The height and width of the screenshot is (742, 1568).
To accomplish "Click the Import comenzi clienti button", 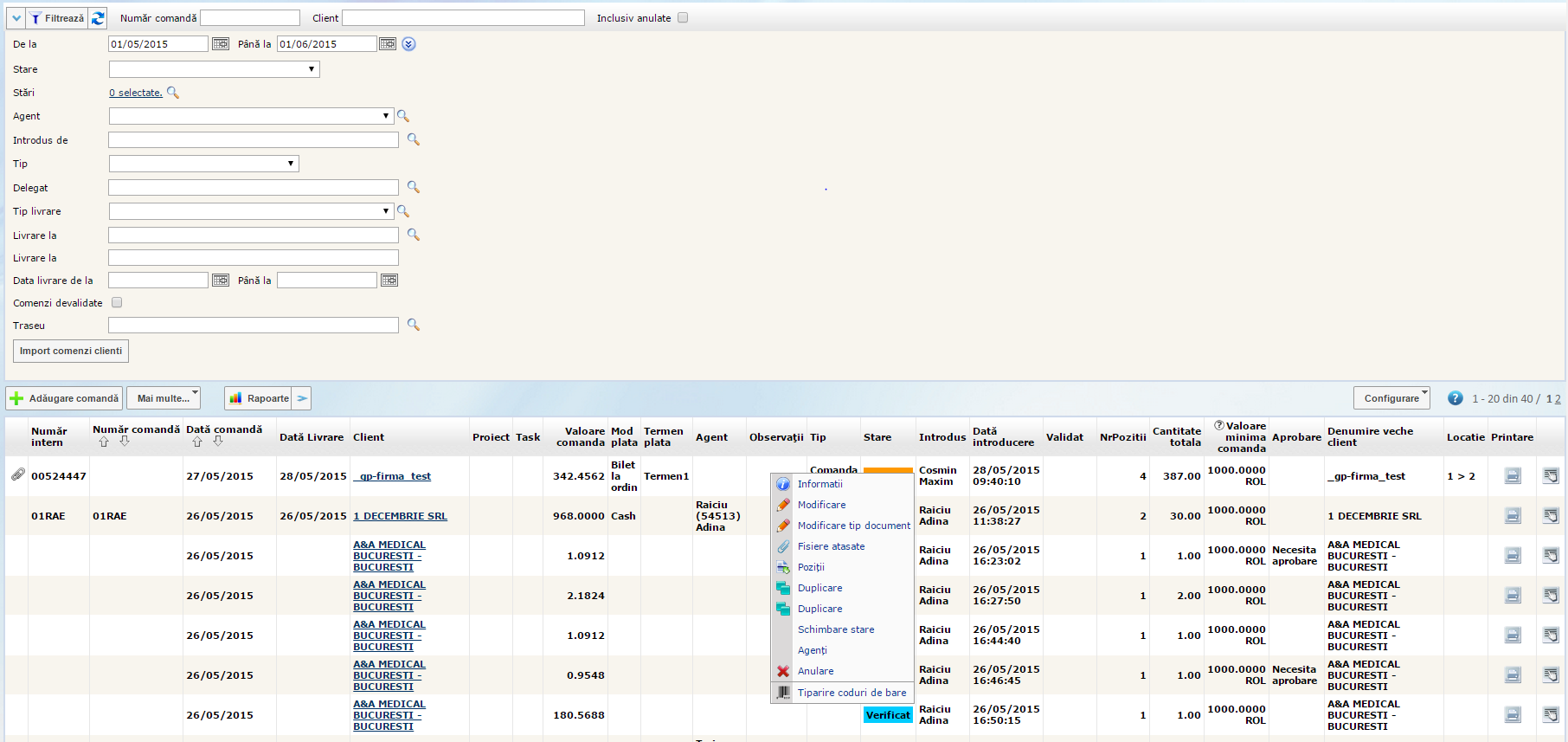I will 71,351.
